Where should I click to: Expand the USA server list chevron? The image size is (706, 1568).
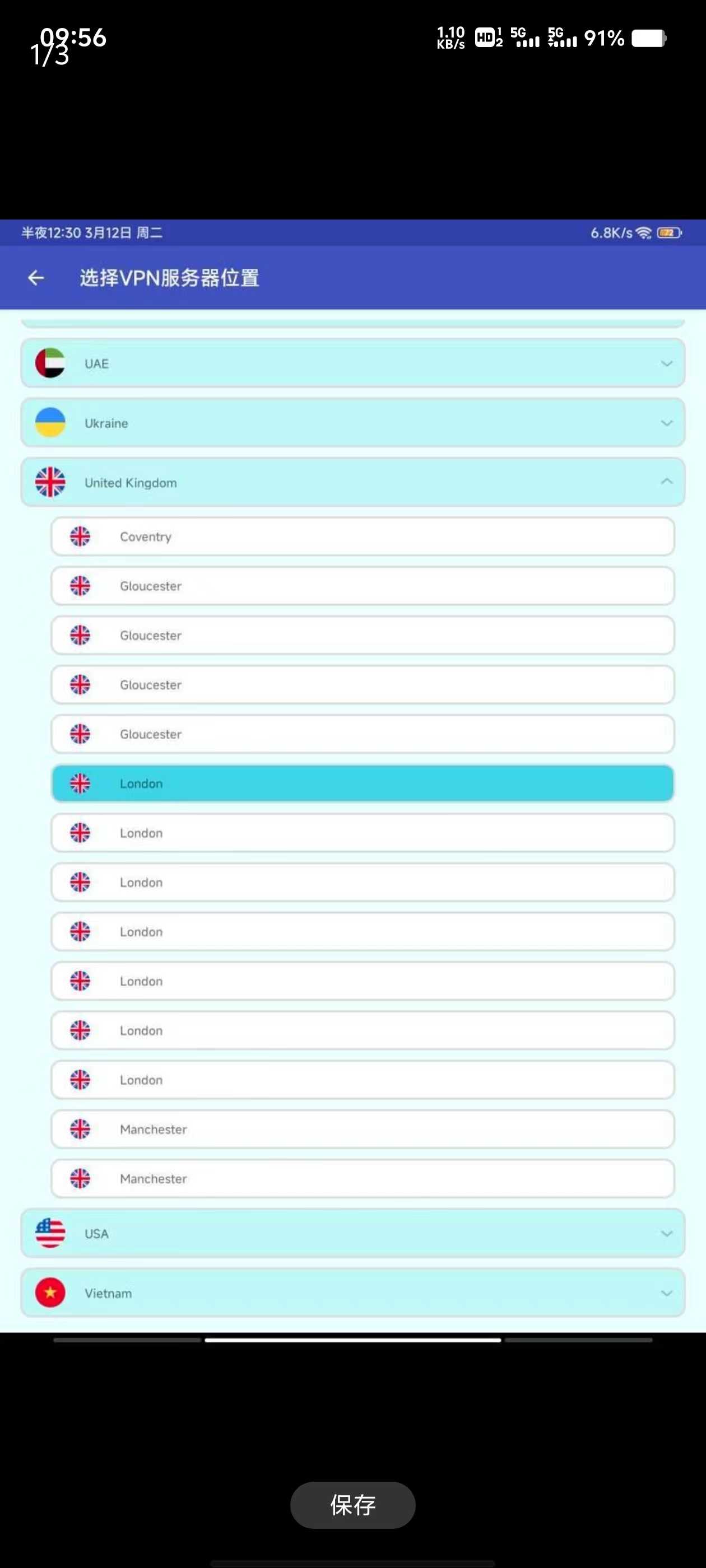666,1234
